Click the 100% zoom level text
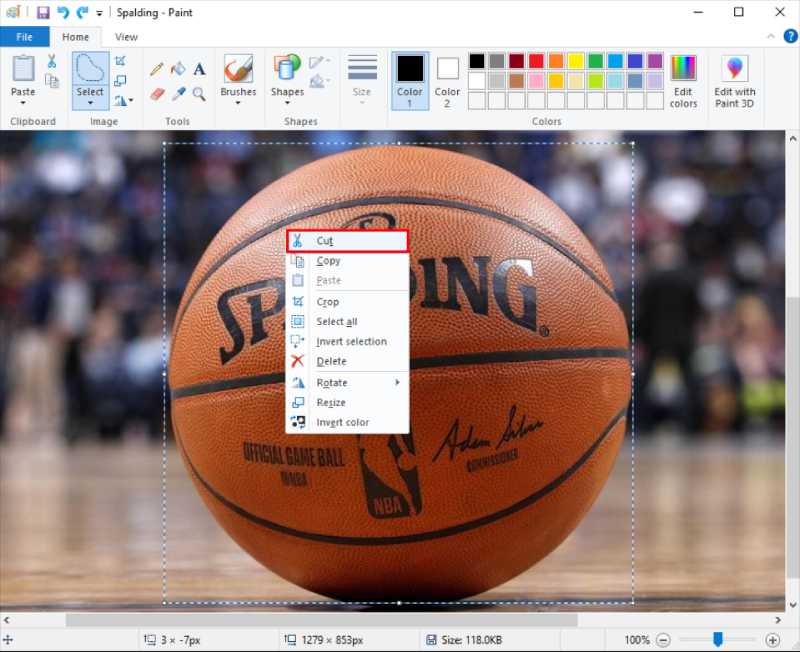Image resolution: width=800 pixels, height=652 pixels. click(x=637, y=640)
